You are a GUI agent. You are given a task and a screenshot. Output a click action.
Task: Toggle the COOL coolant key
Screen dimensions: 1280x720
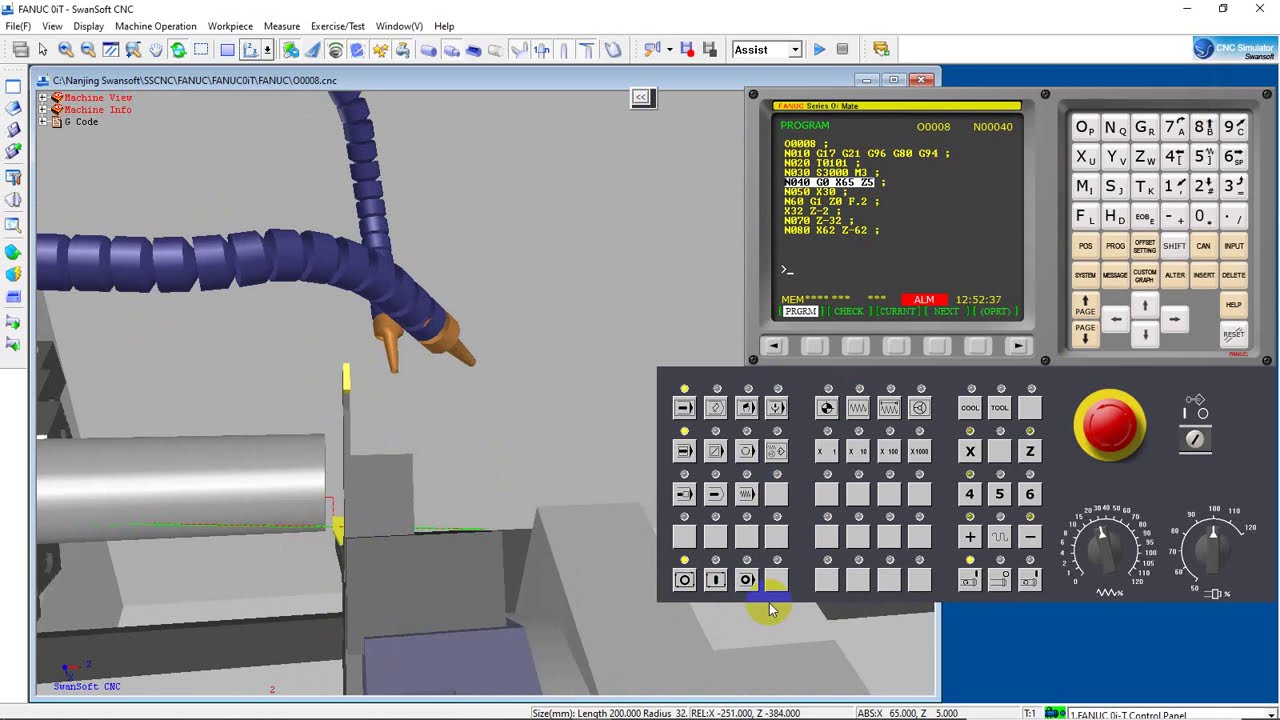click(x=970, y=408)
